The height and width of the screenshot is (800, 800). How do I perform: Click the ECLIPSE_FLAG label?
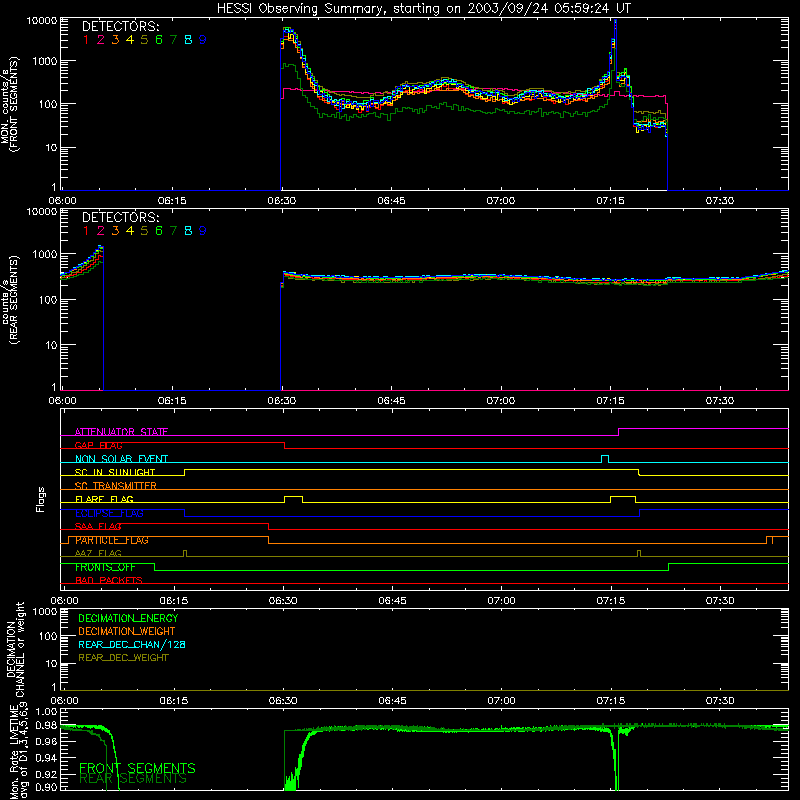coord(109,513)
